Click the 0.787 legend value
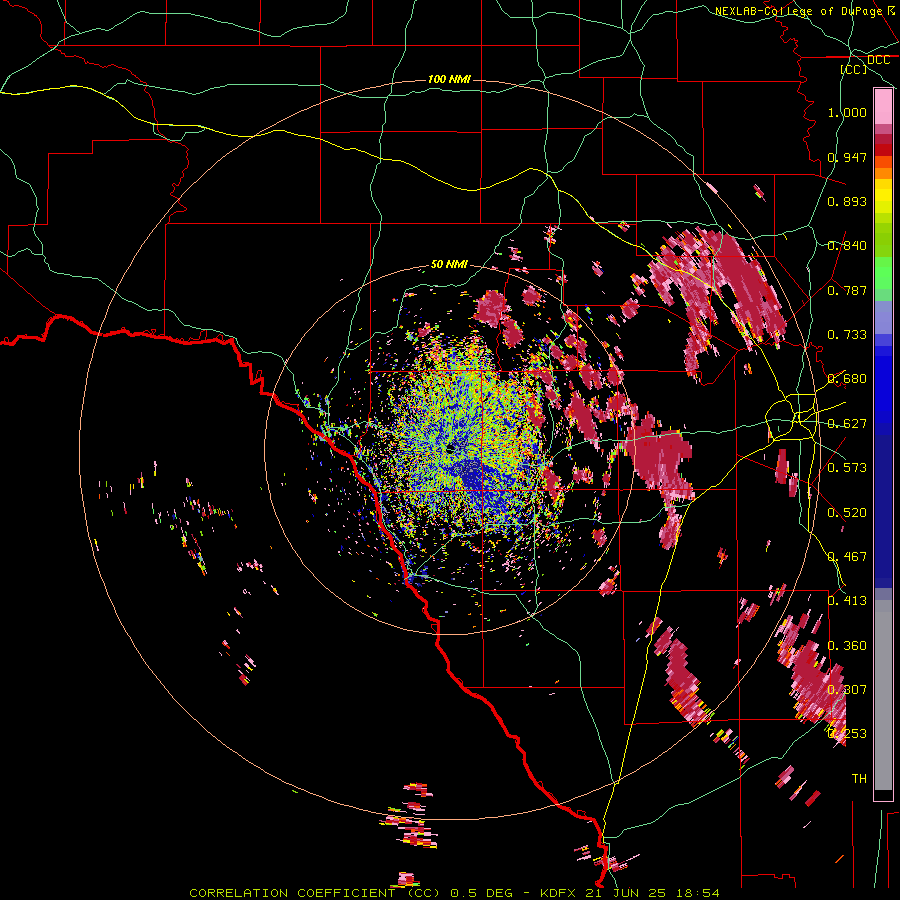Screen dimensions: 900x900 pos(847,290)
